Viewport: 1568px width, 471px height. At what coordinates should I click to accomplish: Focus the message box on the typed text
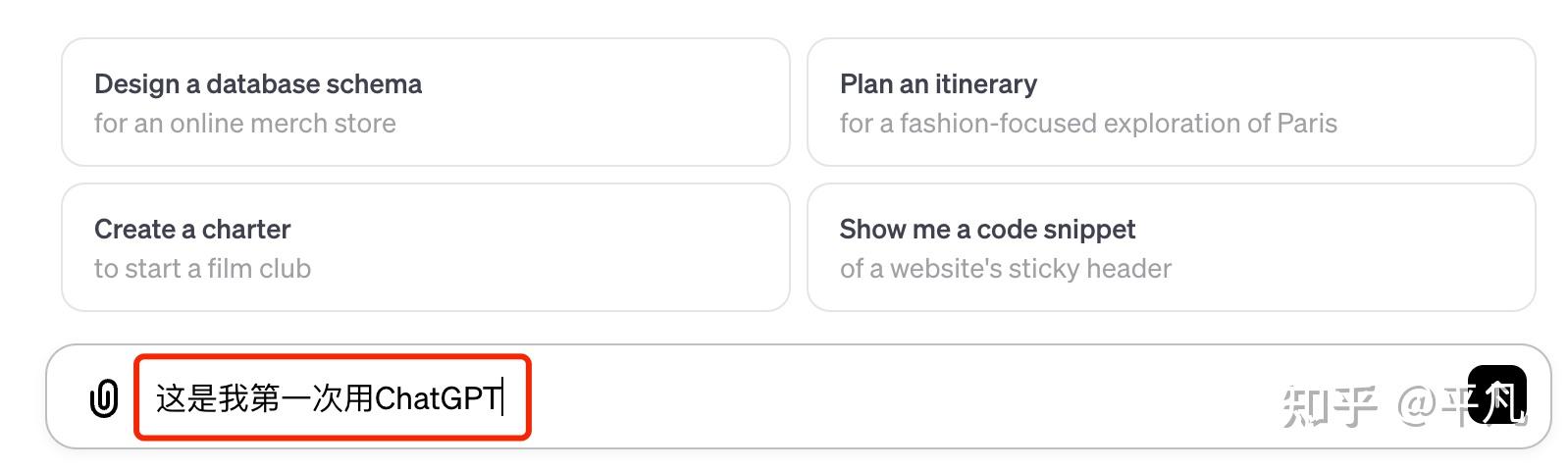click(x=329, y=398)
